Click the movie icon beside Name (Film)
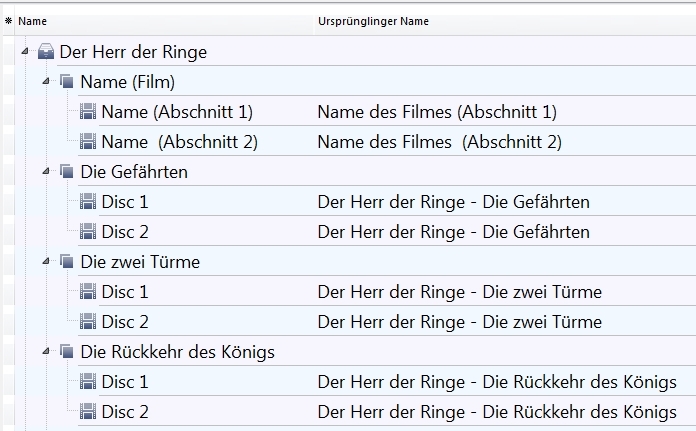Screen dimensions: 696x431 click(67, 82)
